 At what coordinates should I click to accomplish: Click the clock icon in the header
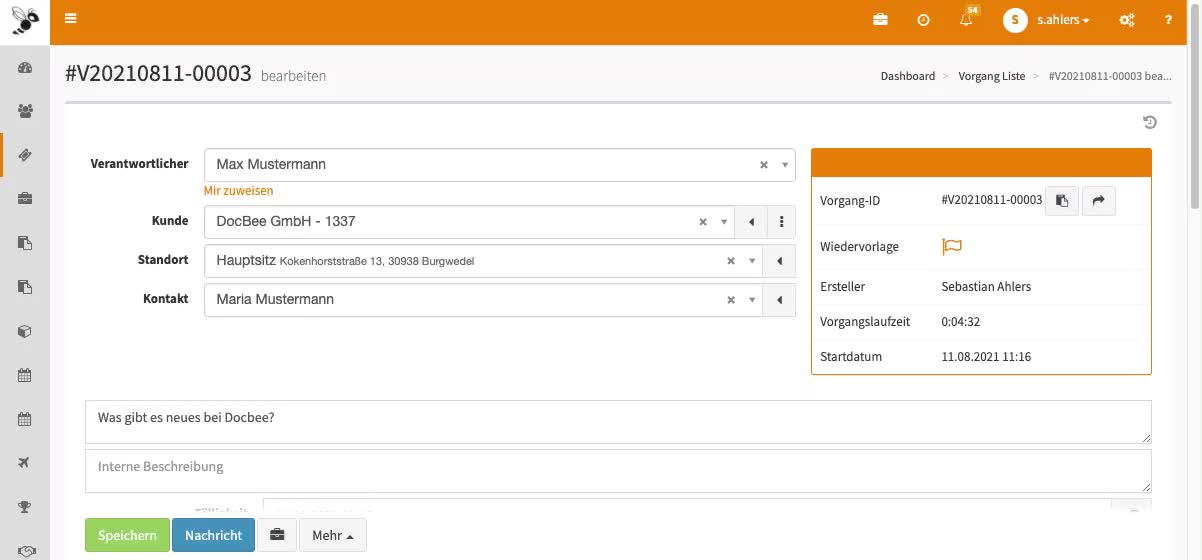point(923,20)
